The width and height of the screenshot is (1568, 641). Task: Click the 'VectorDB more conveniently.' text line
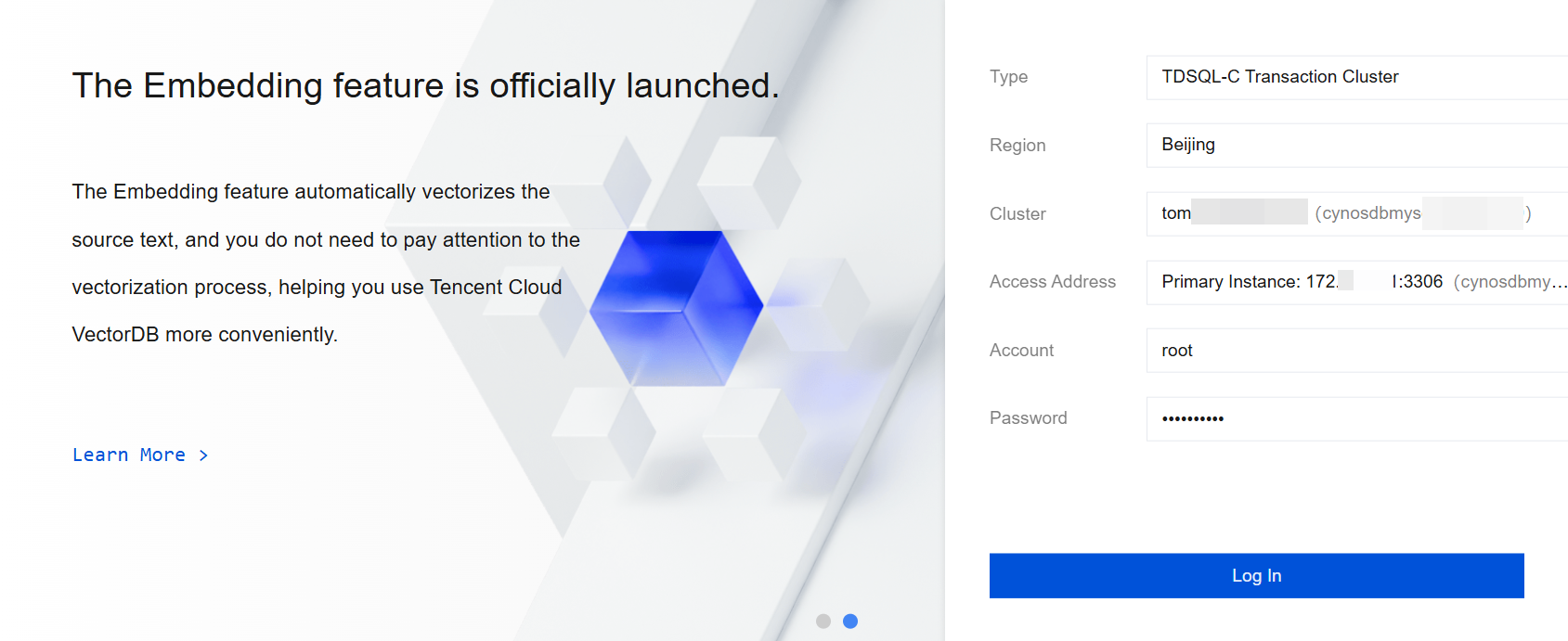point(204,335)
